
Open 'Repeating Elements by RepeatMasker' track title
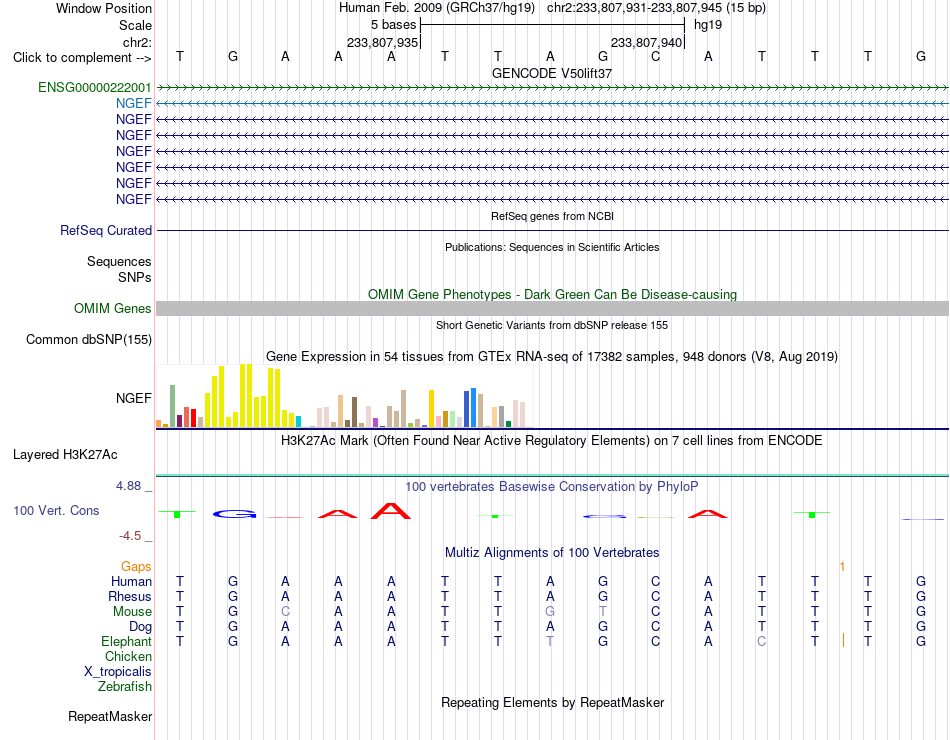click(552, 702)
